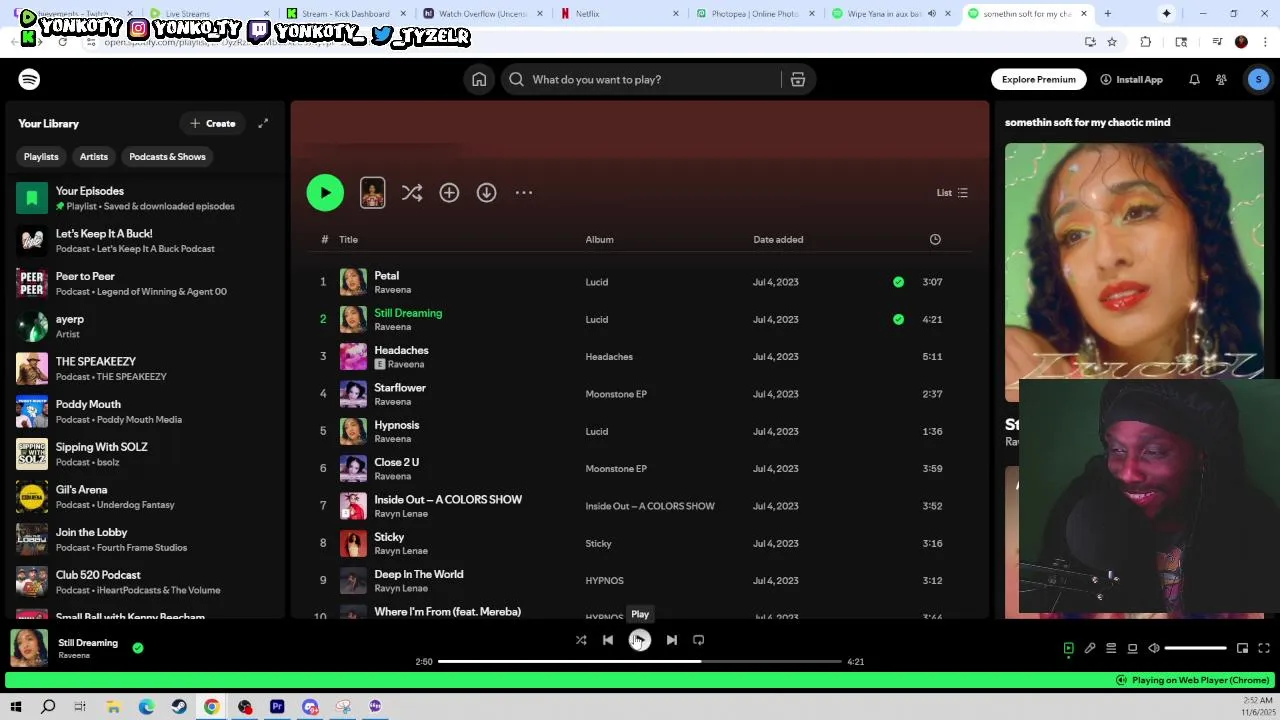The height and width of the screenshot is (720, 1280).
Task: Filter library by Playlists
Action: click(x=41, y=156)
